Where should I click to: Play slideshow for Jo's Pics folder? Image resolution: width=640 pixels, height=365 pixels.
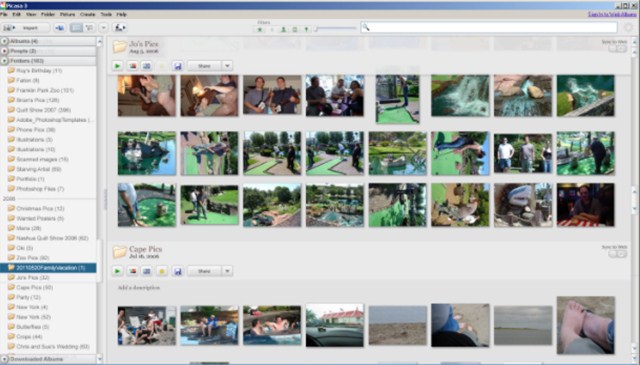[x=117, y=66]
